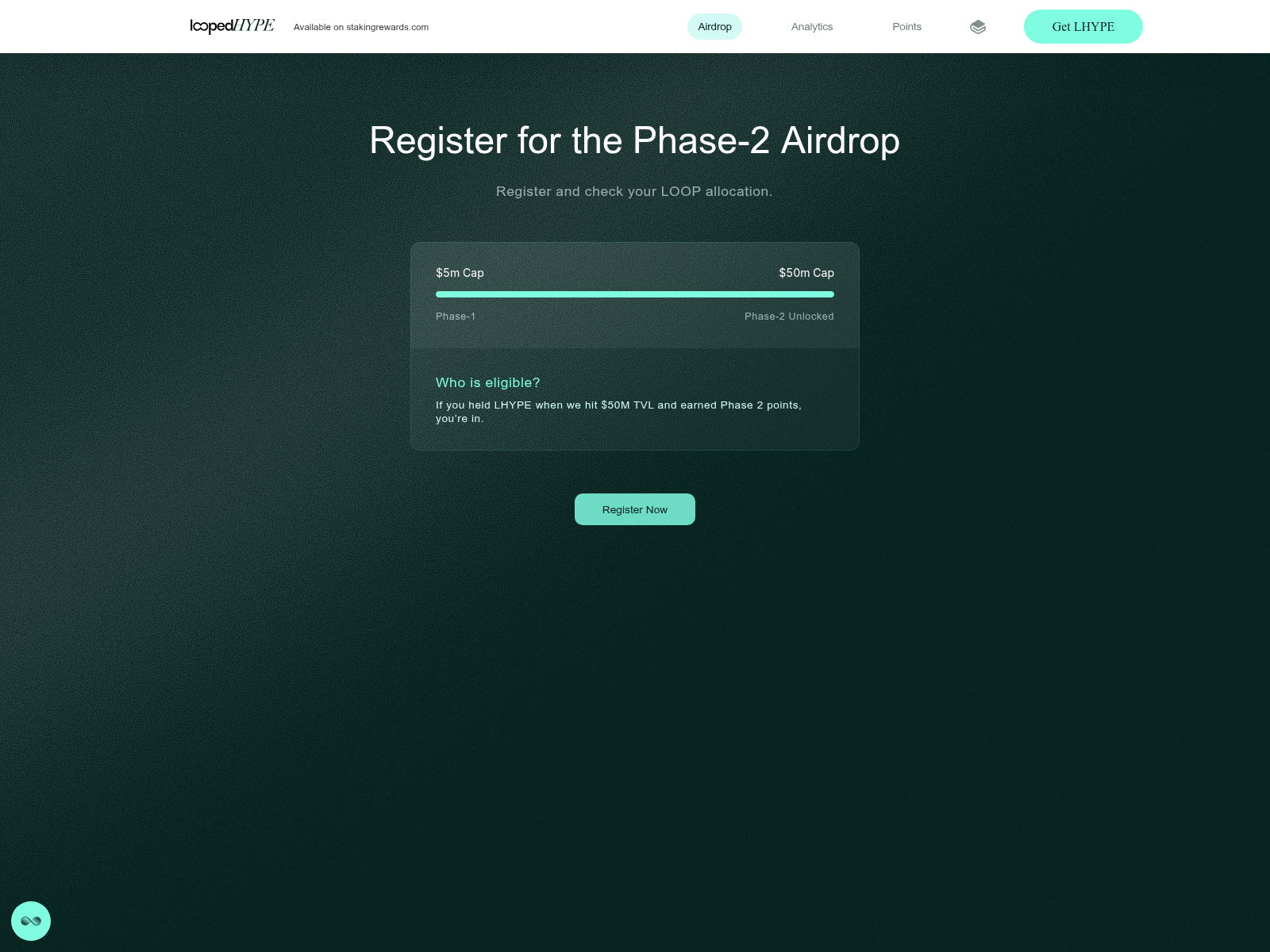Visit the stakingrewards.com availability link
The image size is (1270, 952).
pos(361,26)
